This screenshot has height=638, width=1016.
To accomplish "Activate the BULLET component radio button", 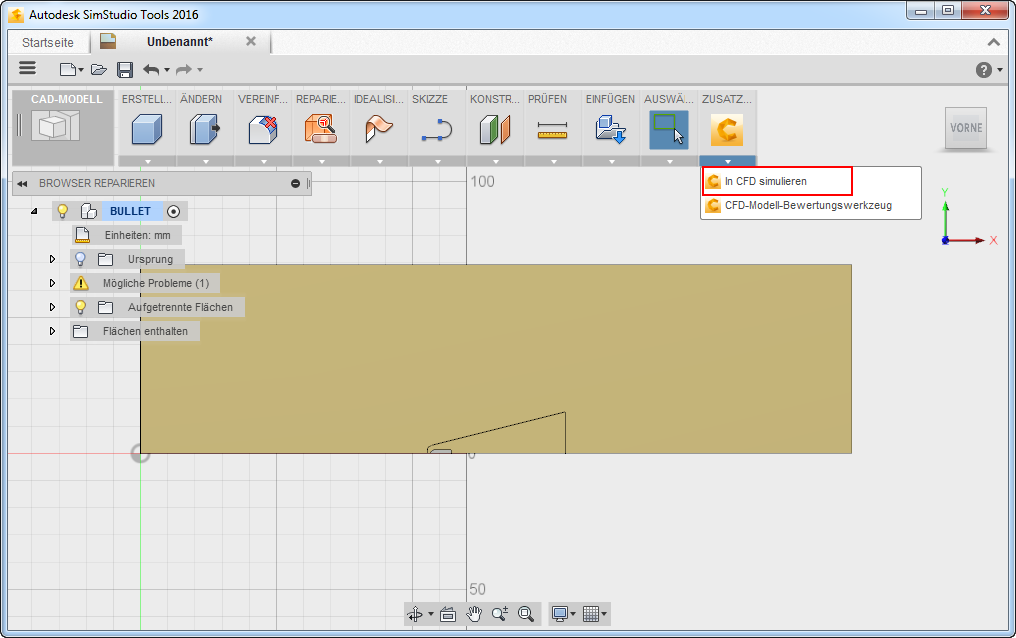I will pyautogui.click(x=173, y=211).
